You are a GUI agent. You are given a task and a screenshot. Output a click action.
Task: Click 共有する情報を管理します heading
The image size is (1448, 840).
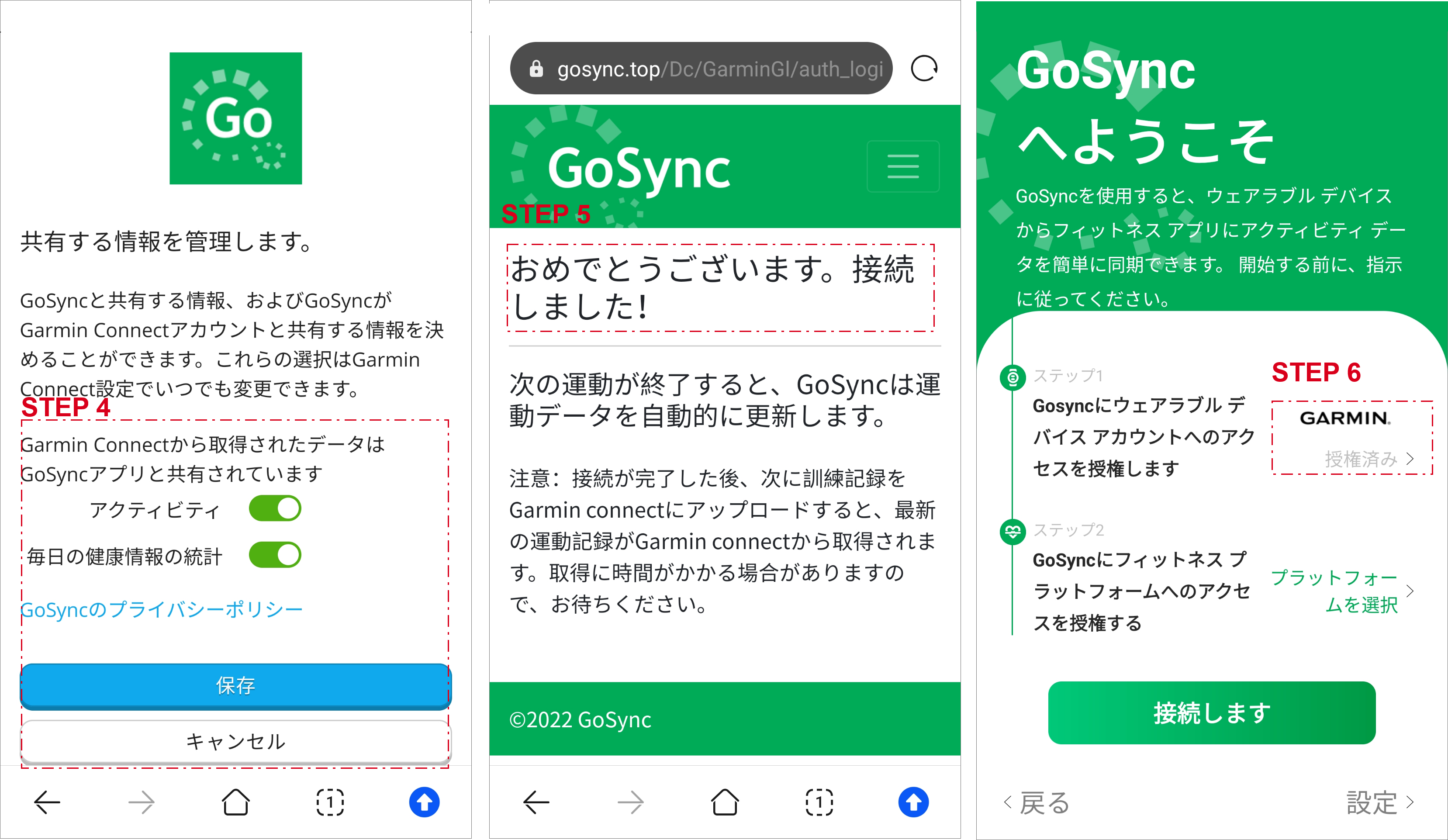[x=166, y=241]
